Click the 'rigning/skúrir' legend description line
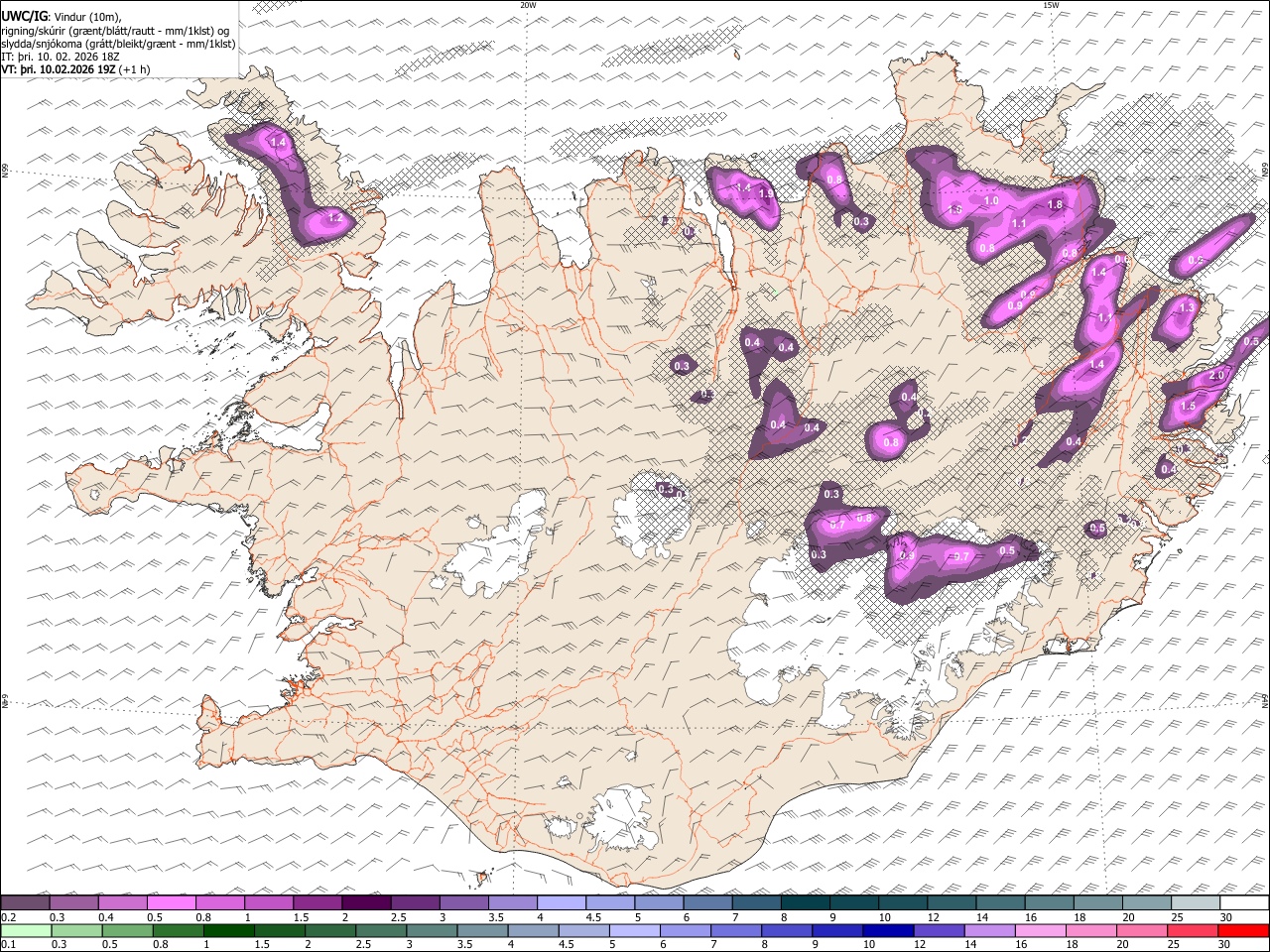 [115, 30]
